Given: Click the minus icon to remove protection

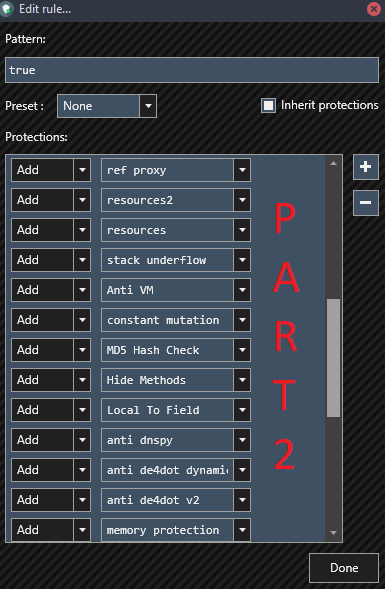Looking at the screenshot, I should 365,203.
